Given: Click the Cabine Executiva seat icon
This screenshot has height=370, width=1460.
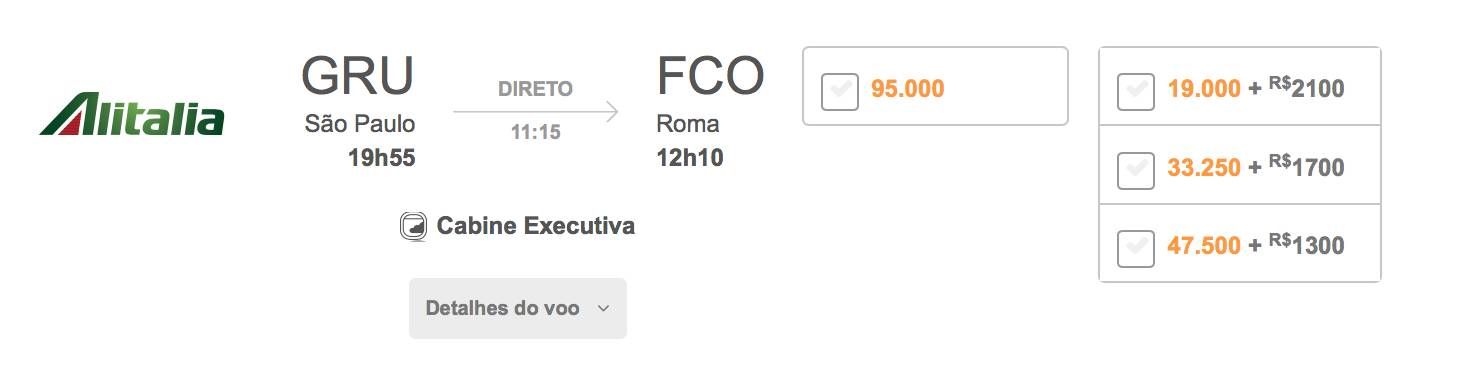Looking at the screenshot, I should click(413, 227).
